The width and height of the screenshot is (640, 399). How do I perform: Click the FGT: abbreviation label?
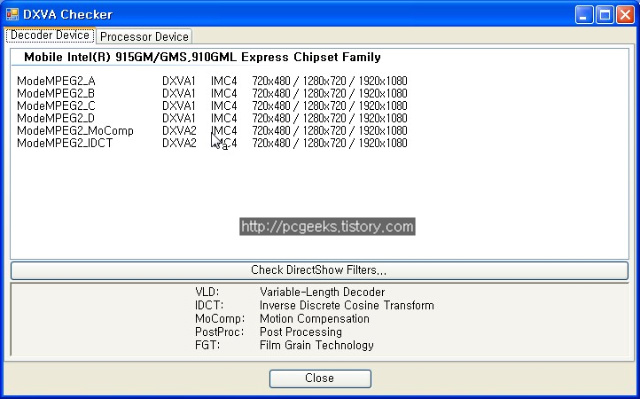click(207, 345)
